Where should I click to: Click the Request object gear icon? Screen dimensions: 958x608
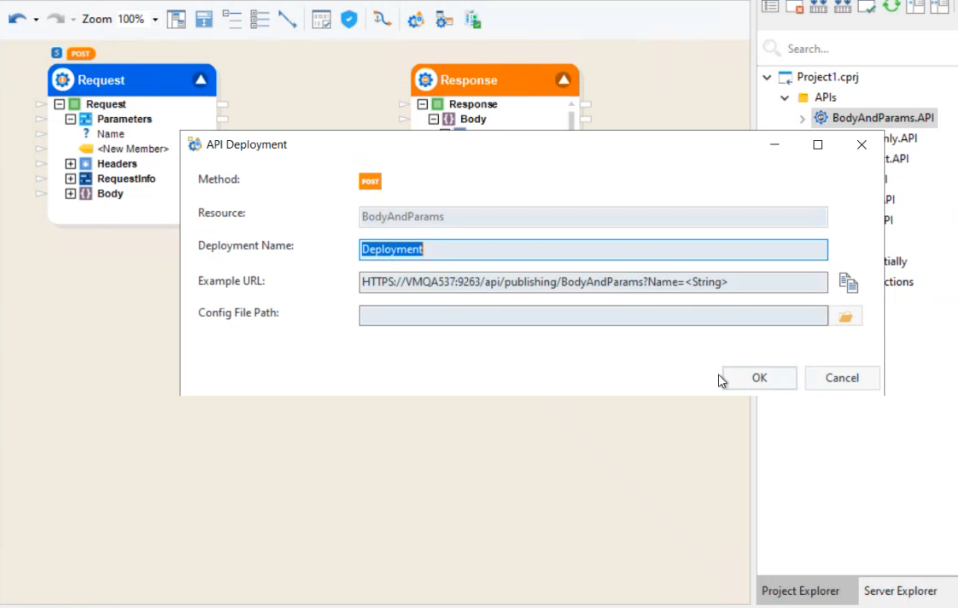[x=62, y=79]
